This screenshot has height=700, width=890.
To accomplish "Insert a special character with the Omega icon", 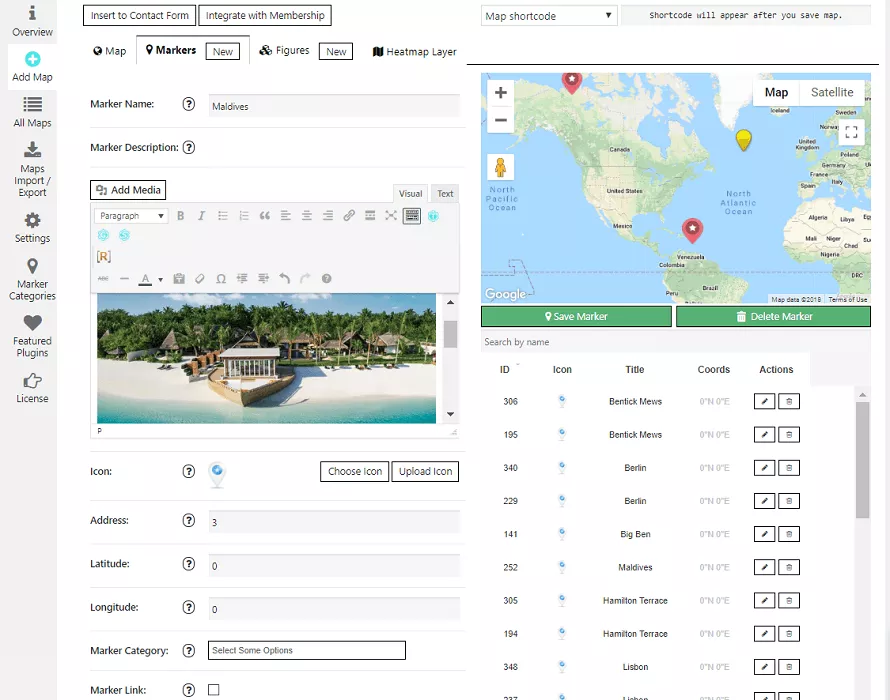I will point(221,279).
